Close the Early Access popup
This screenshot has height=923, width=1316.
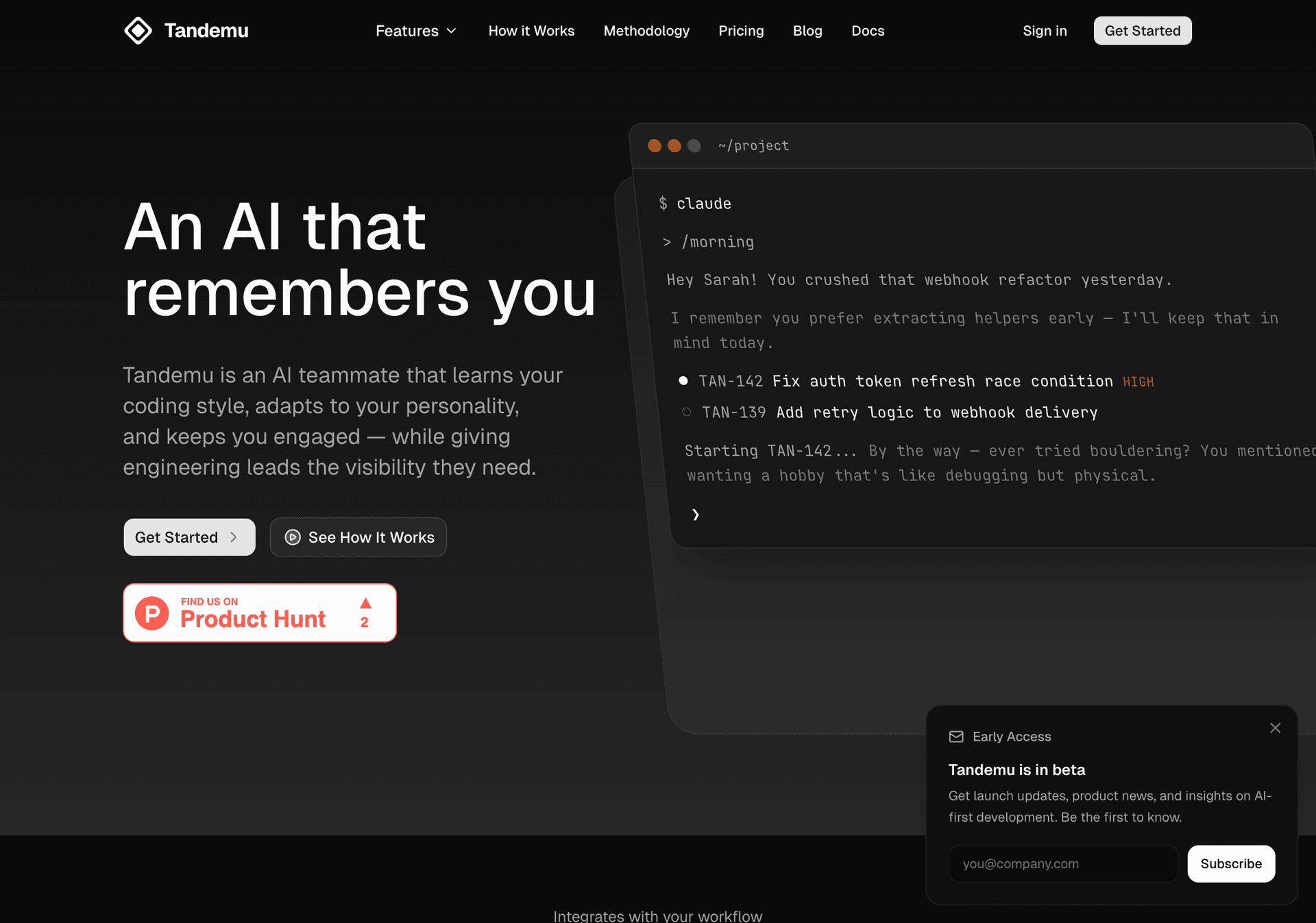coord(1275,728)
